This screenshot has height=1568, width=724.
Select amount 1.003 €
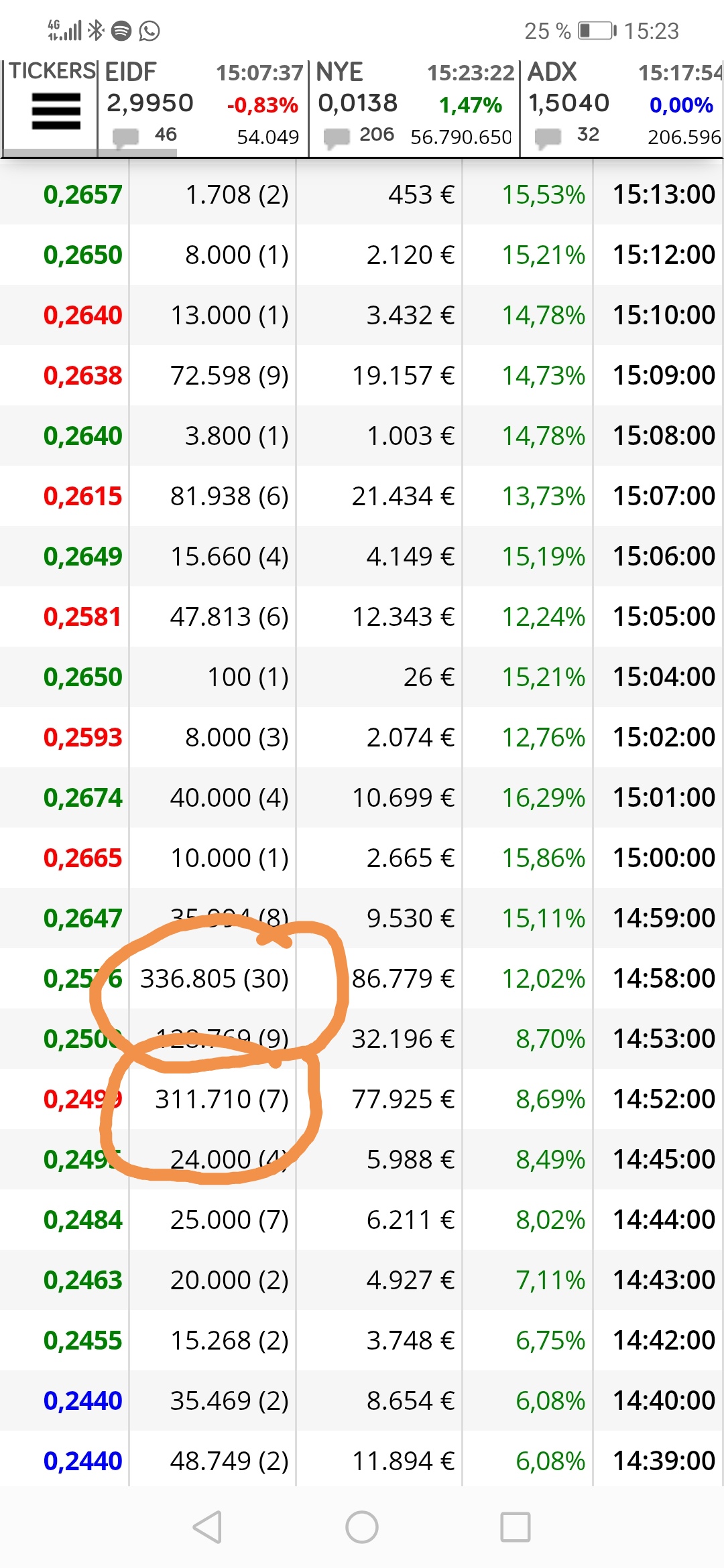click(x=410, y=436)
